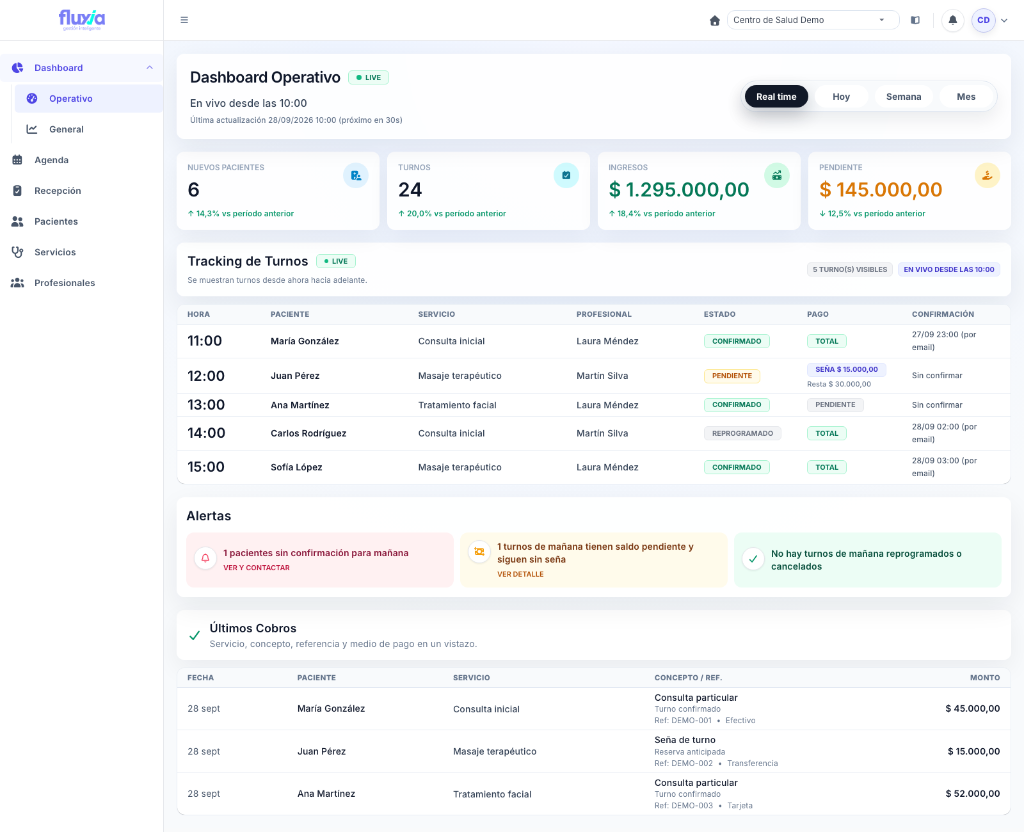1024x832 pixels.
Task: Select the 11:00 María González row
Action: [x=594, y=341]
